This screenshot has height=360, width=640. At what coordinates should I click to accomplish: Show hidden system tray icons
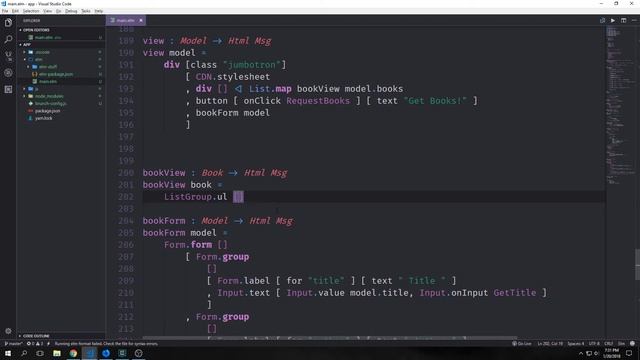(581, 353)
